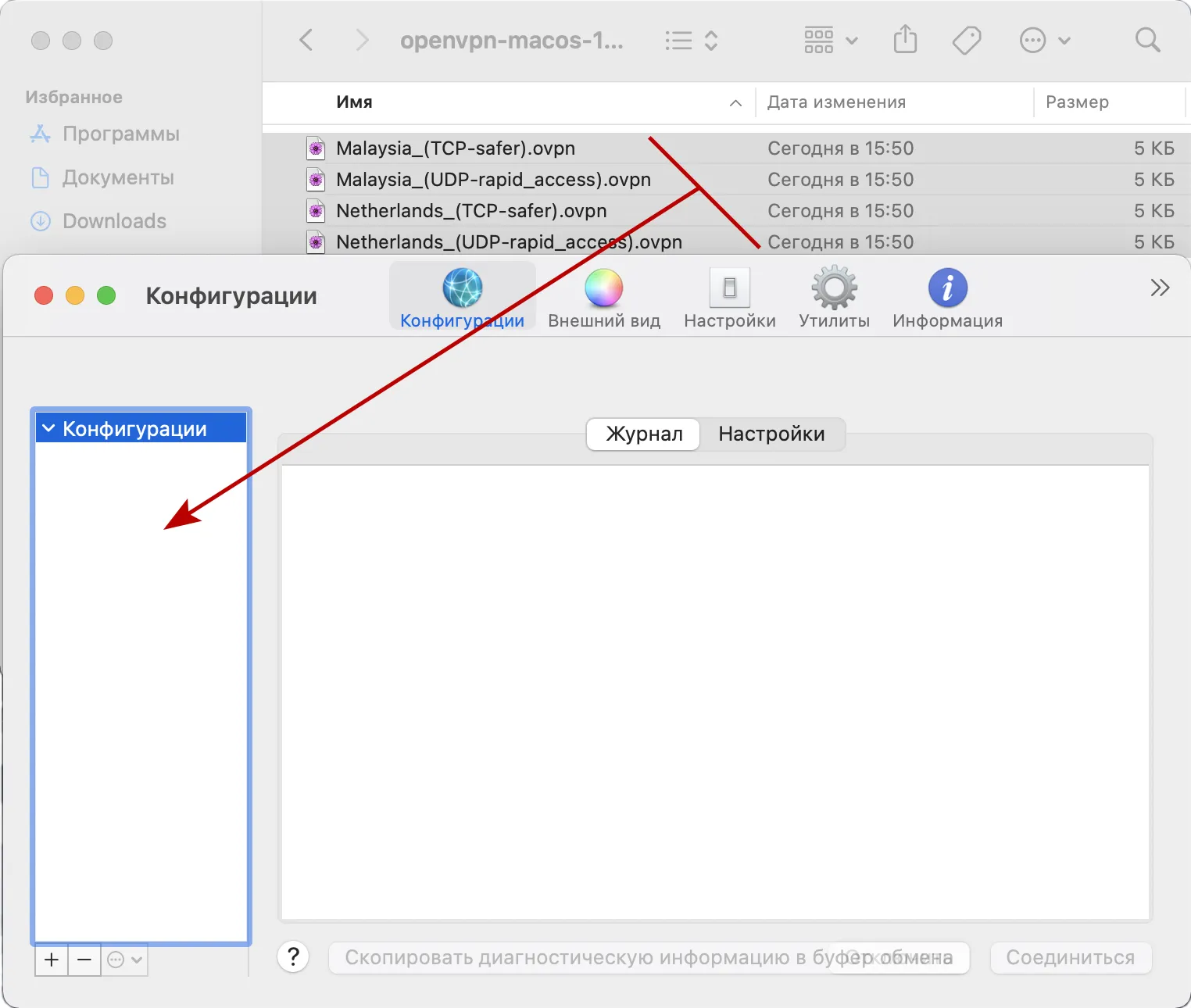Open Finder search magnifier

point(1147,40)
